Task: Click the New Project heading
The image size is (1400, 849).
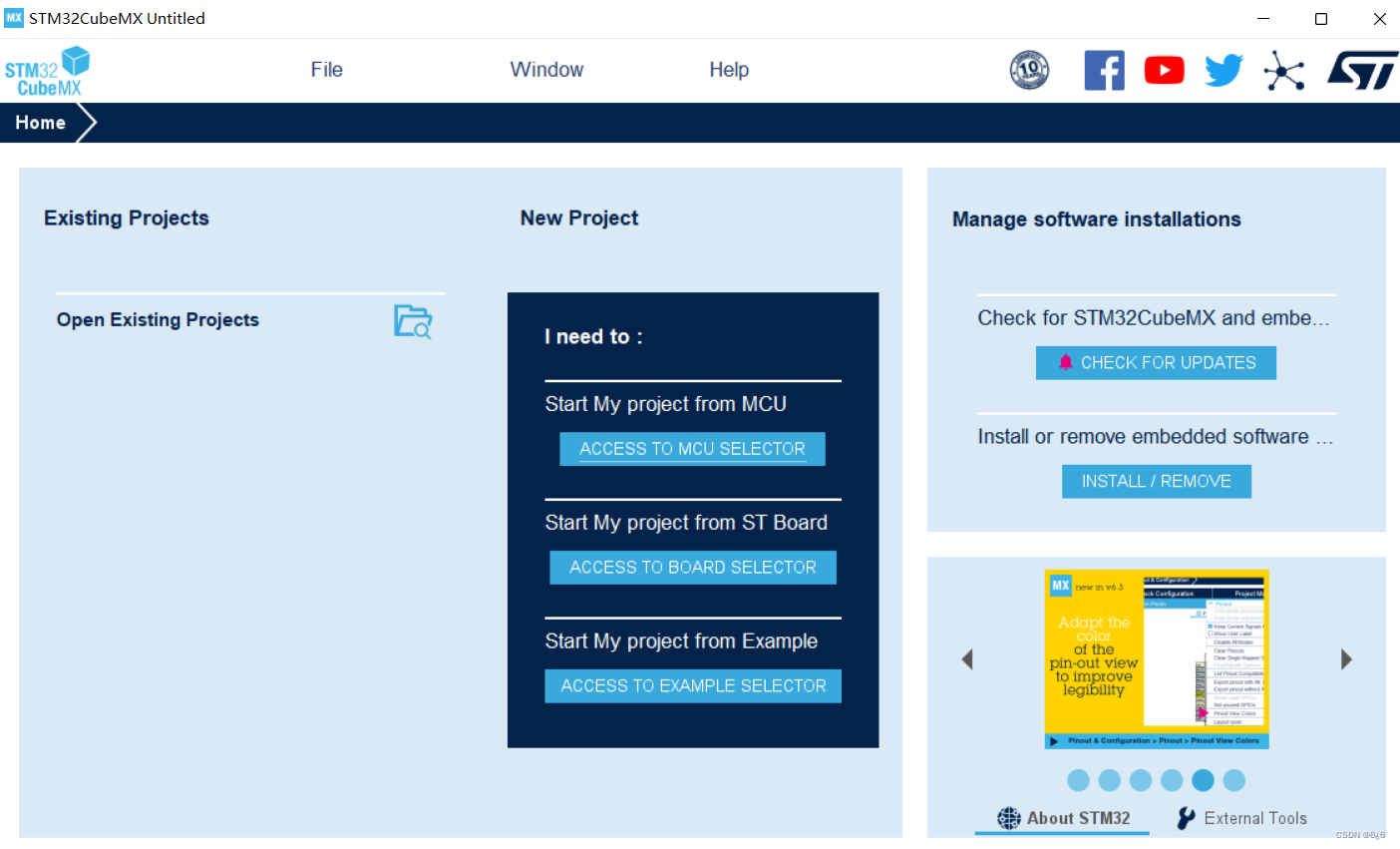Action: pos(579,218)
